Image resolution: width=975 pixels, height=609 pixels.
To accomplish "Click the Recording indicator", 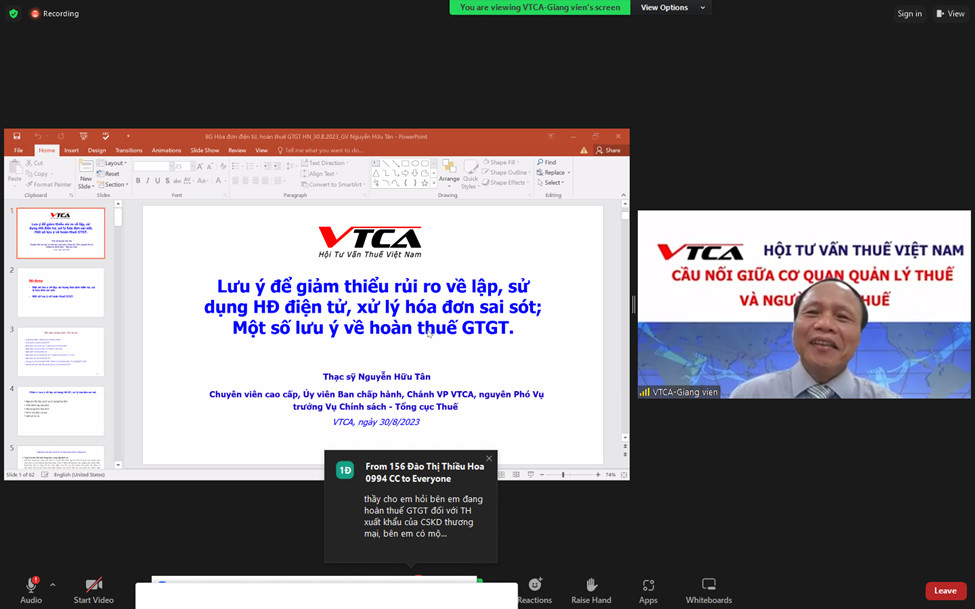I will 55,13.
